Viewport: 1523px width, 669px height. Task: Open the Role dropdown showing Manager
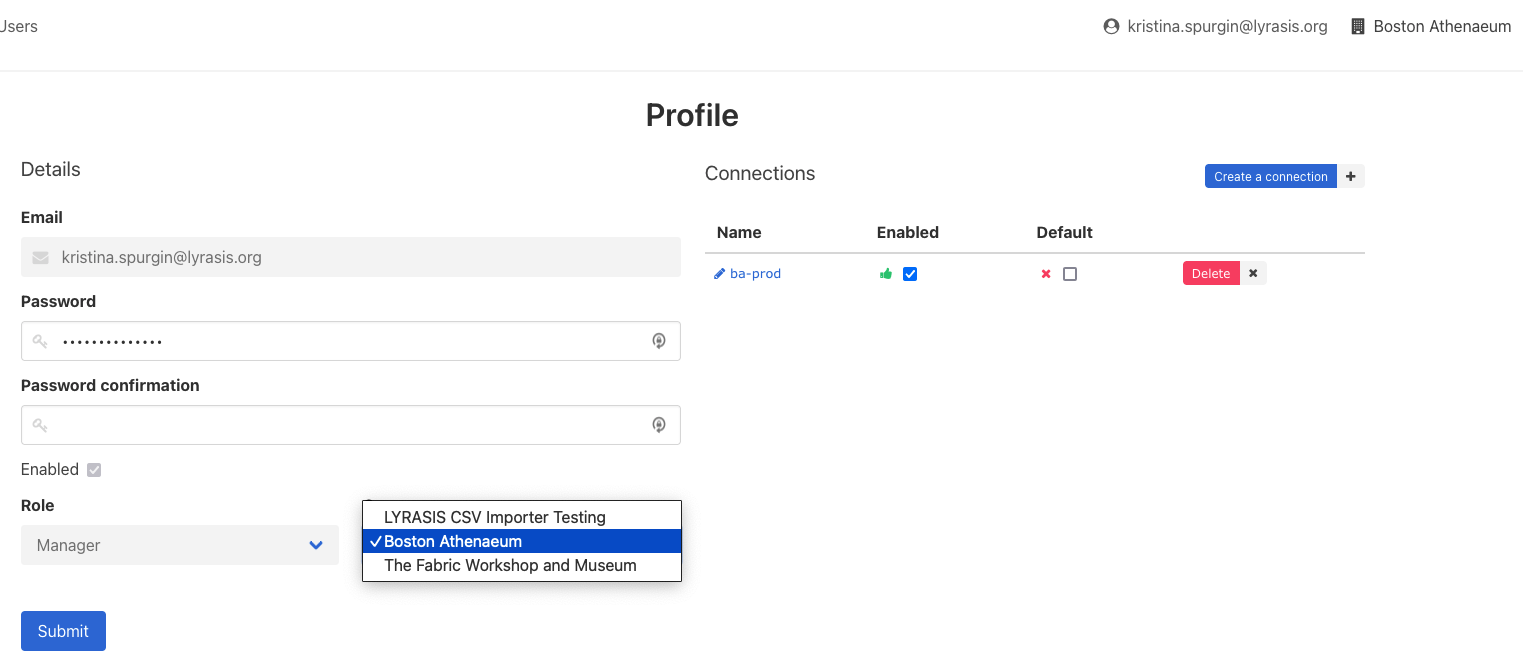179,545
